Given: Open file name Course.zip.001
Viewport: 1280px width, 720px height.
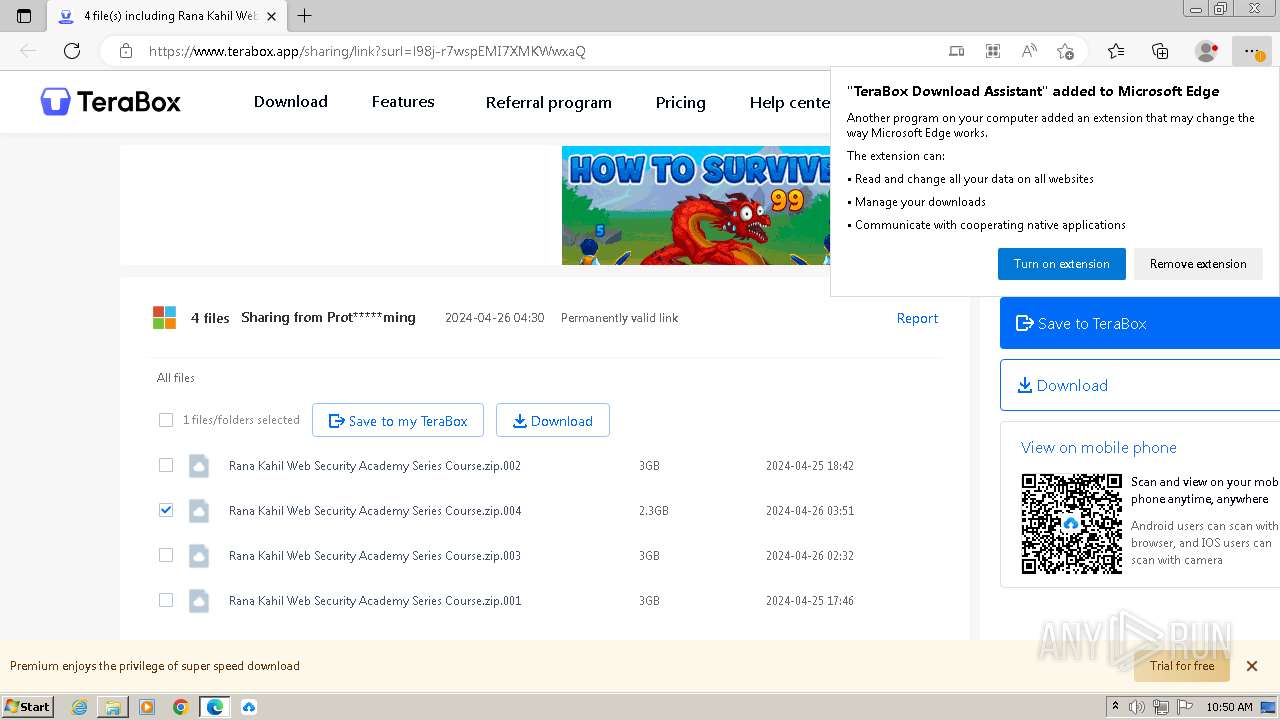Looking at the screenshot, I should [x=375, y=601].
